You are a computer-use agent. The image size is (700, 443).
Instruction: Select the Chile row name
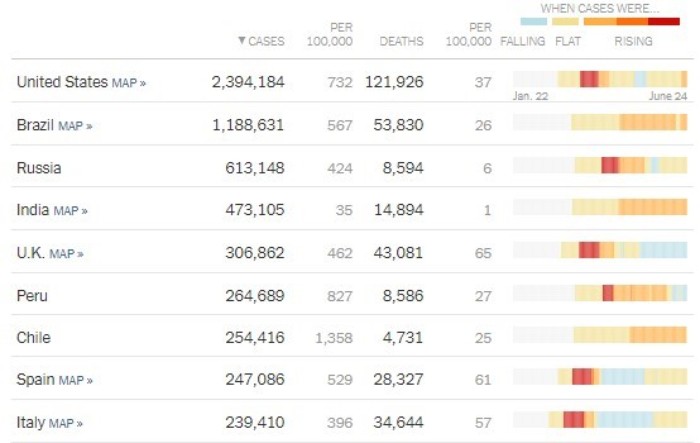[x=33, y=338]
